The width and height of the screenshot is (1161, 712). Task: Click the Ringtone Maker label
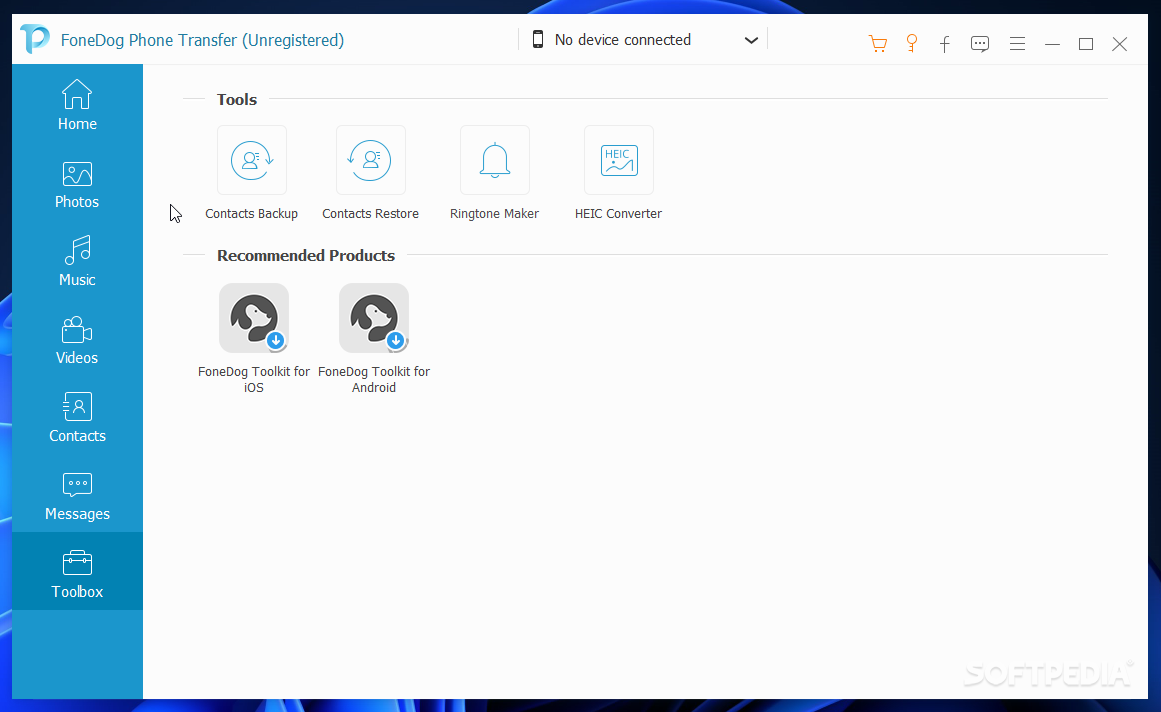pos(495,213)
